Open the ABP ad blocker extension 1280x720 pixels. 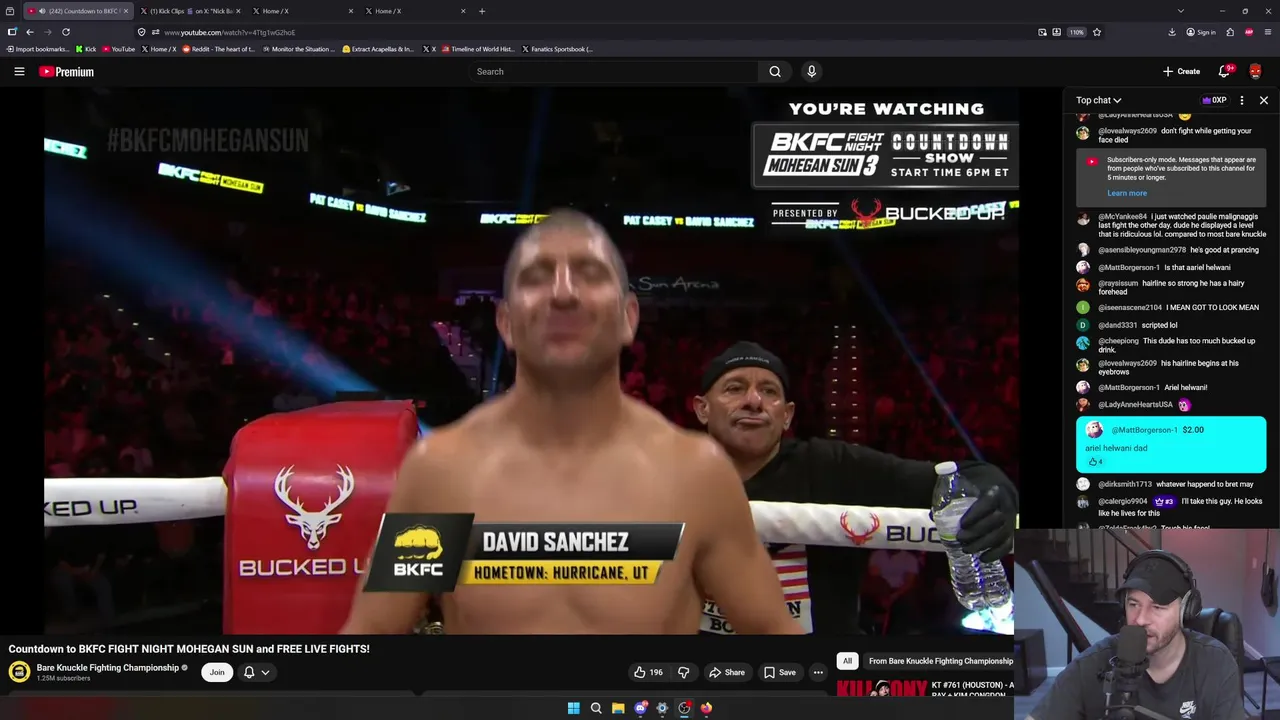(1249, 32)
